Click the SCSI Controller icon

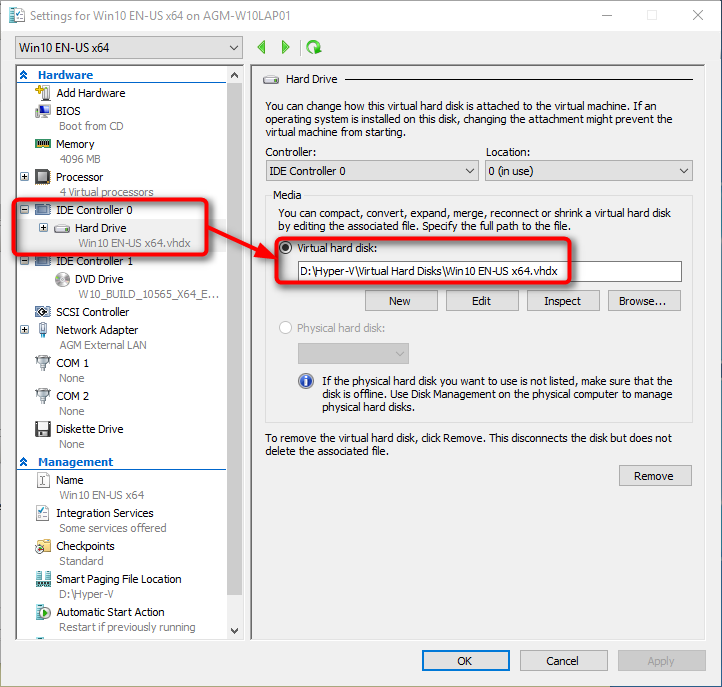[x=43, y=312]
